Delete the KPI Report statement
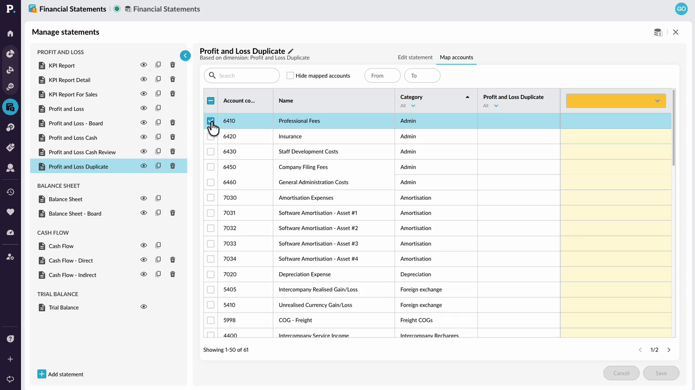This screenshot has height=390, width=695. click(172, 65)
